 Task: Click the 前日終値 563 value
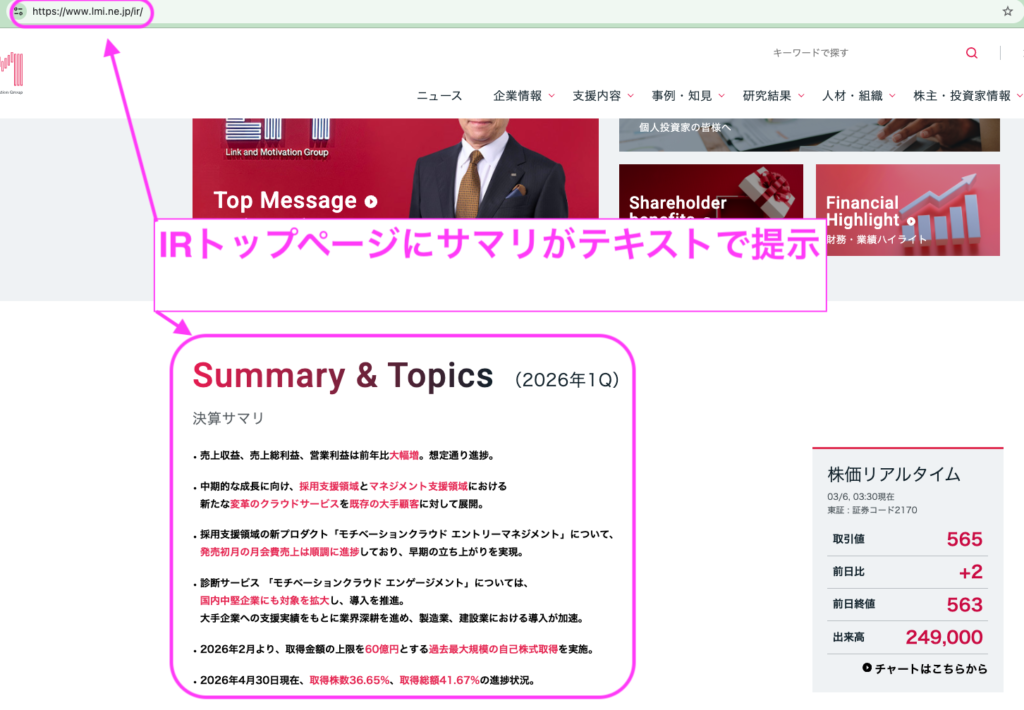[x=964, y=605]
